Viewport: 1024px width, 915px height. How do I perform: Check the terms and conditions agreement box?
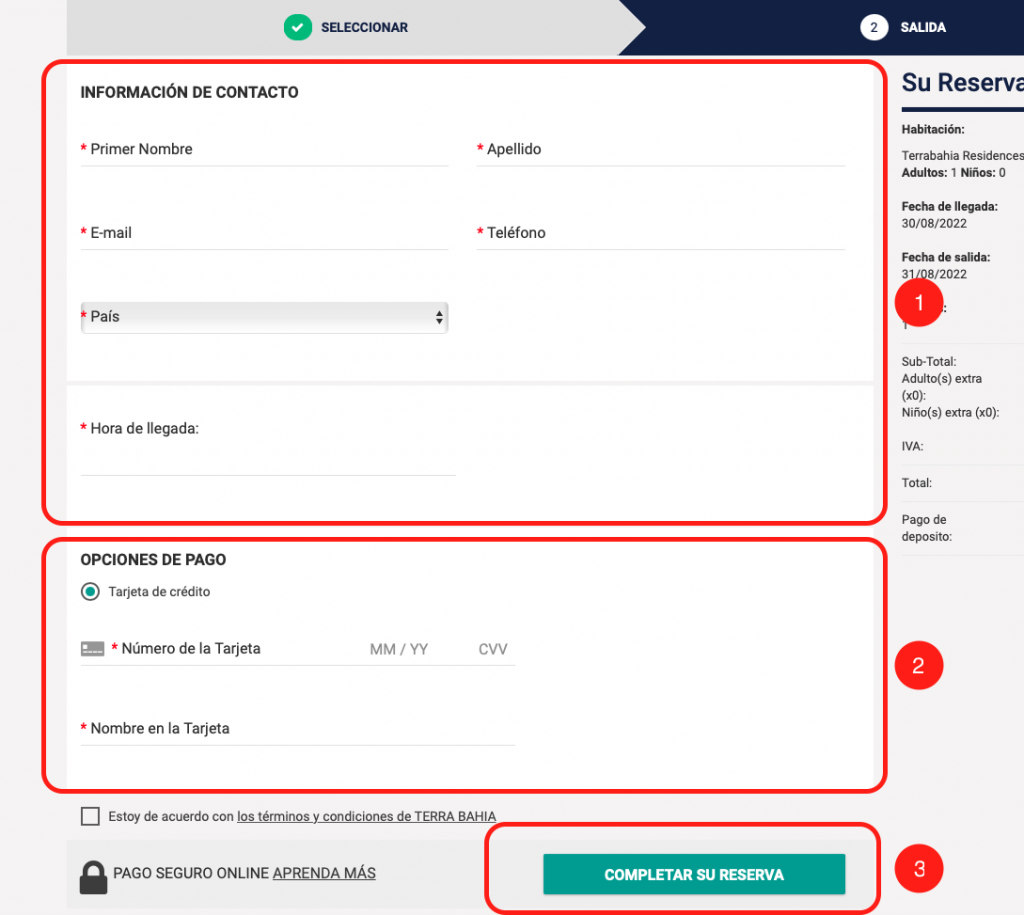(90, 816)
